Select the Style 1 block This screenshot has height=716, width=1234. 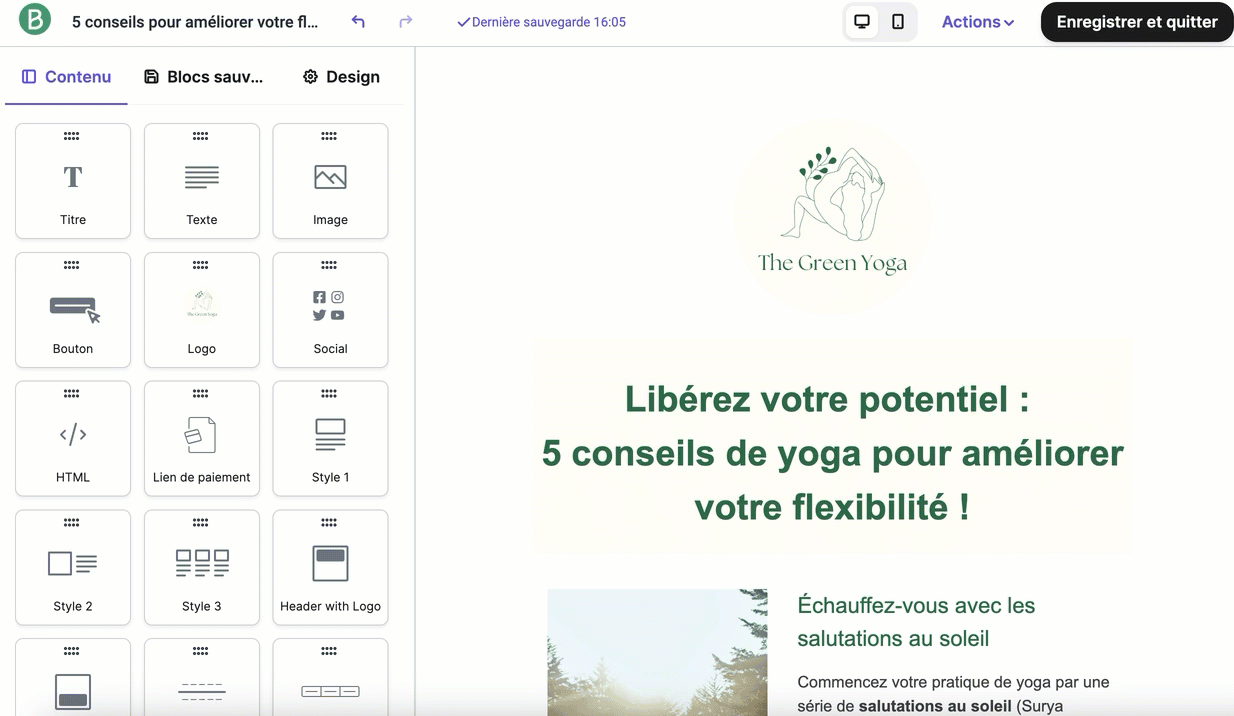330,438
